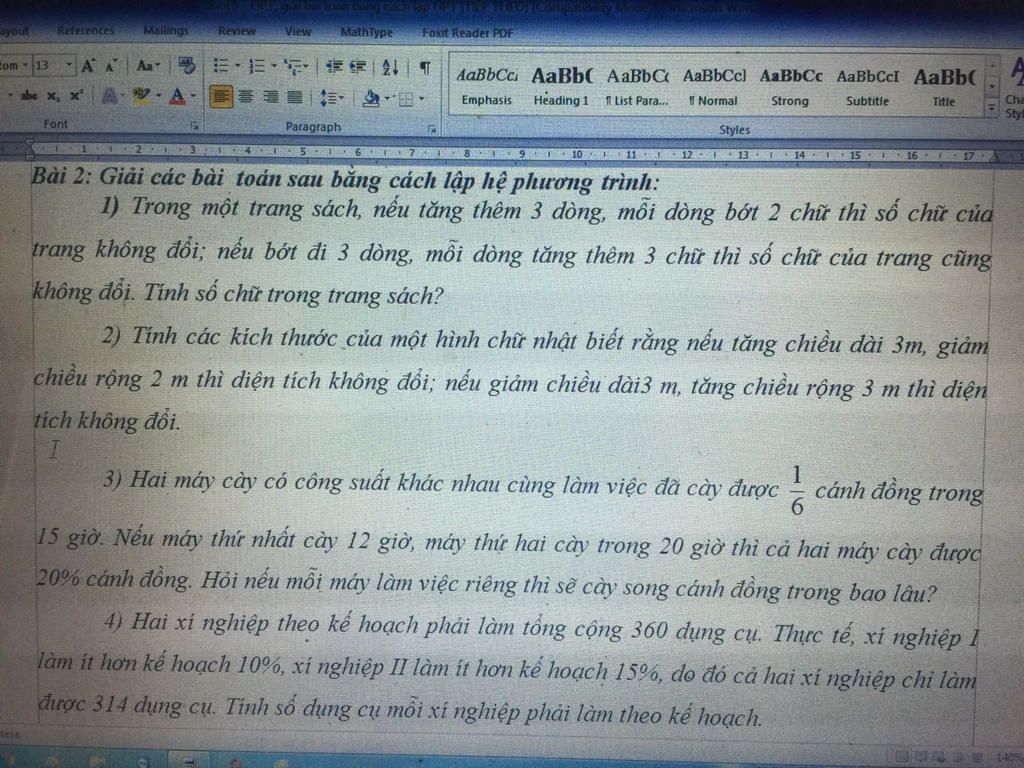
Task: Click the Change Styles button
Action: click(x=1014, y=88)
